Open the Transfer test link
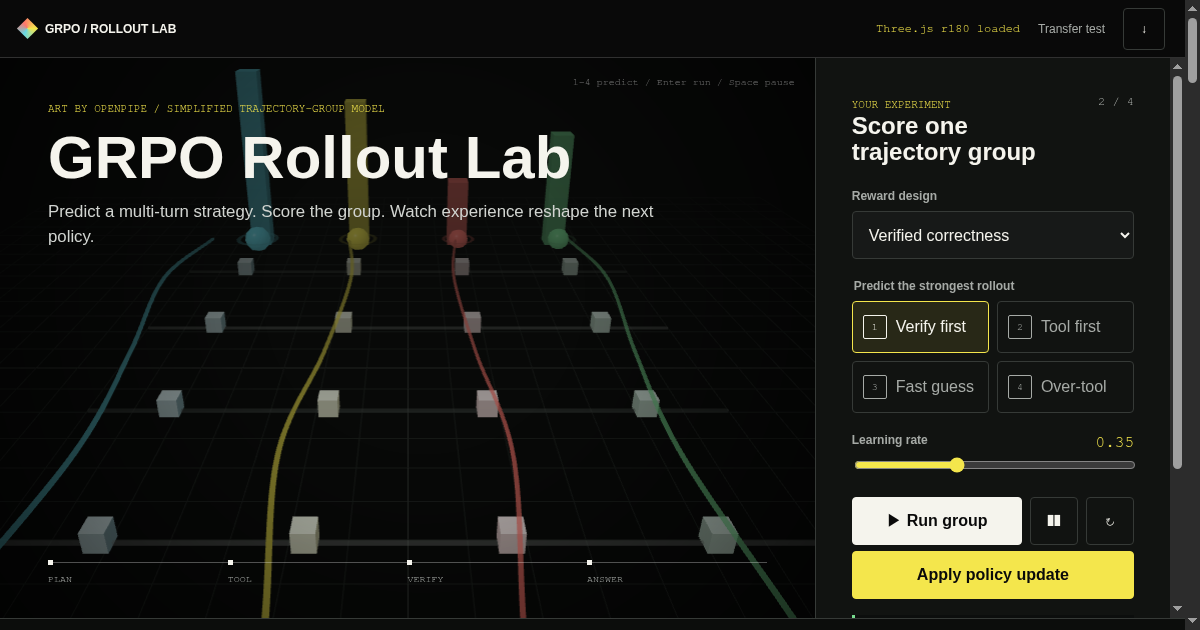 pos(1071,29)
